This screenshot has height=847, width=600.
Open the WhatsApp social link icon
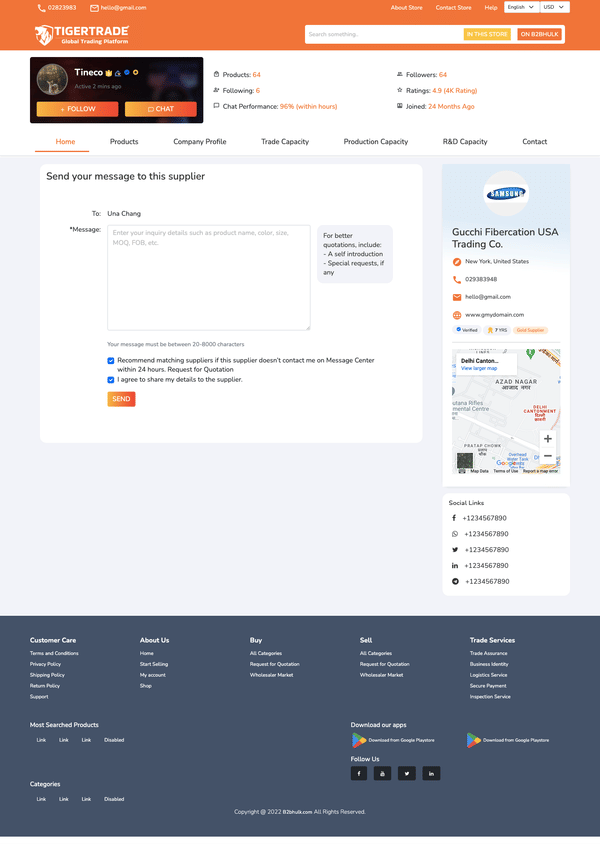(455, 534)
